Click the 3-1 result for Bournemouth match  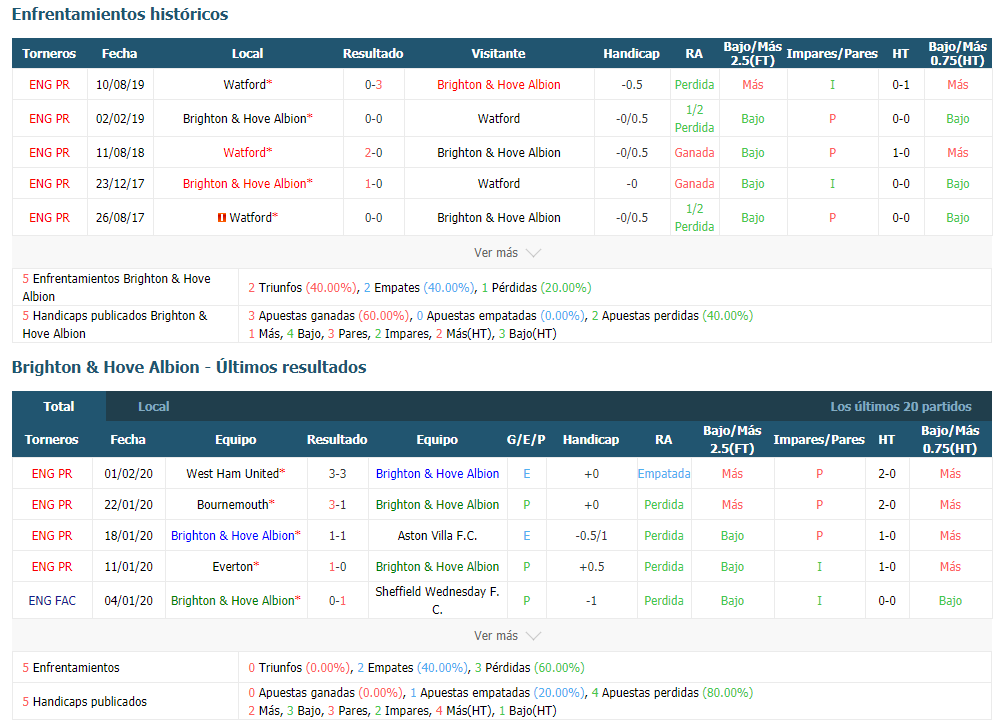[337, 504]
